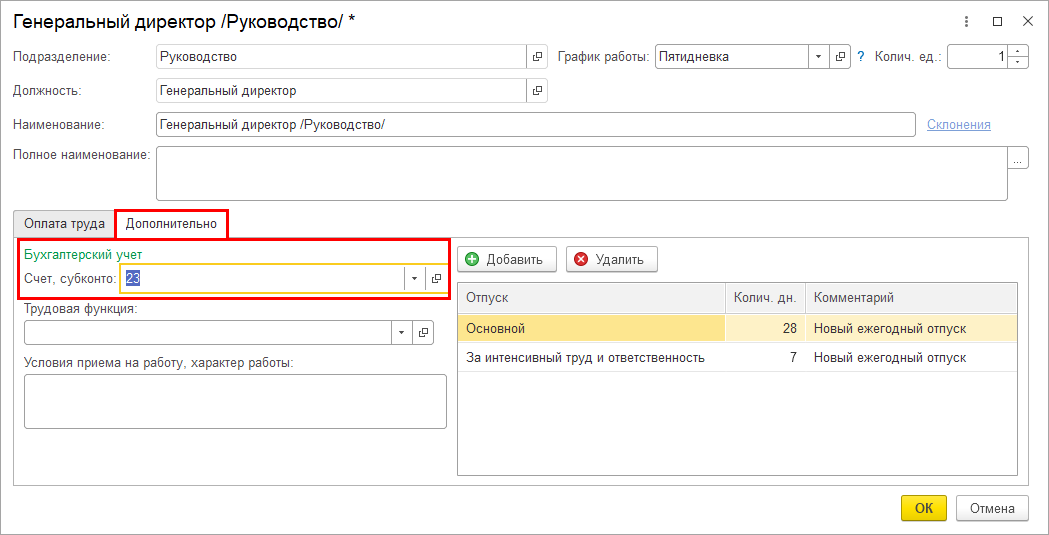Open the Счет, субконто selection icon
This screenshot has height=535, width=1049.
(x=436, y=279)
